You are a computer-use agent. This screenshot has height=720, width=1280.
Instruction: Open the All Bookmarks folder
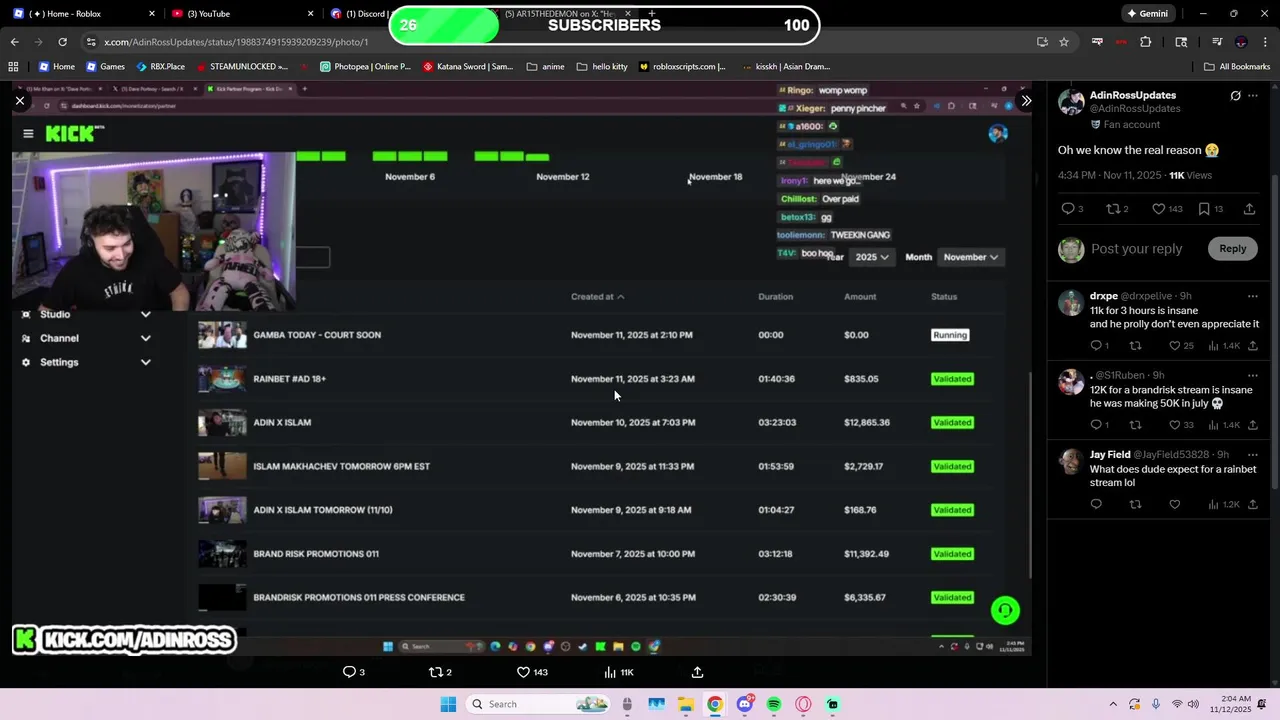(1237, 67)
